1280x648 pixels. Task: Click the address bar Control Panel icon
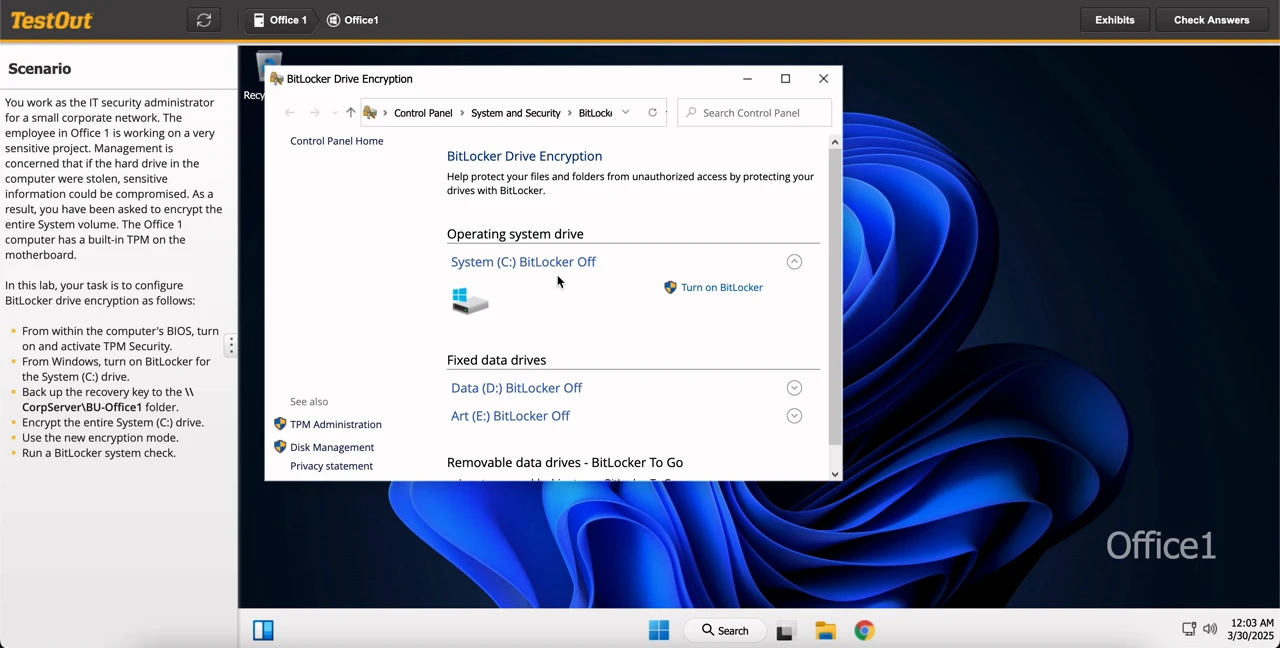pos(370,113)
